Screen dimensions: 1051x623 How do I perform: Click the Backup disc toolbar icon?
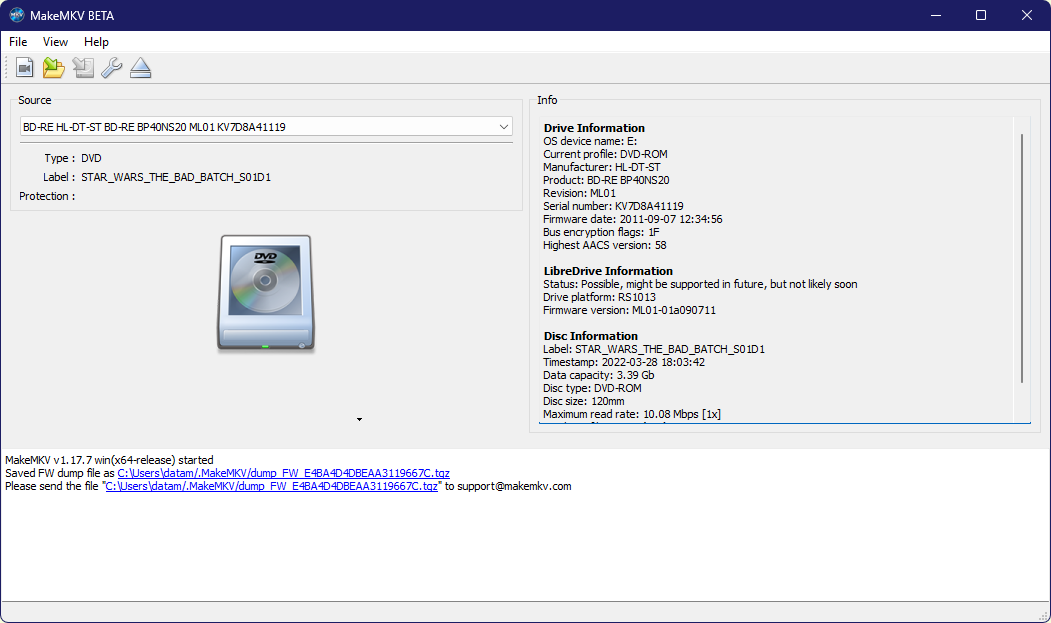coord(83,68)
